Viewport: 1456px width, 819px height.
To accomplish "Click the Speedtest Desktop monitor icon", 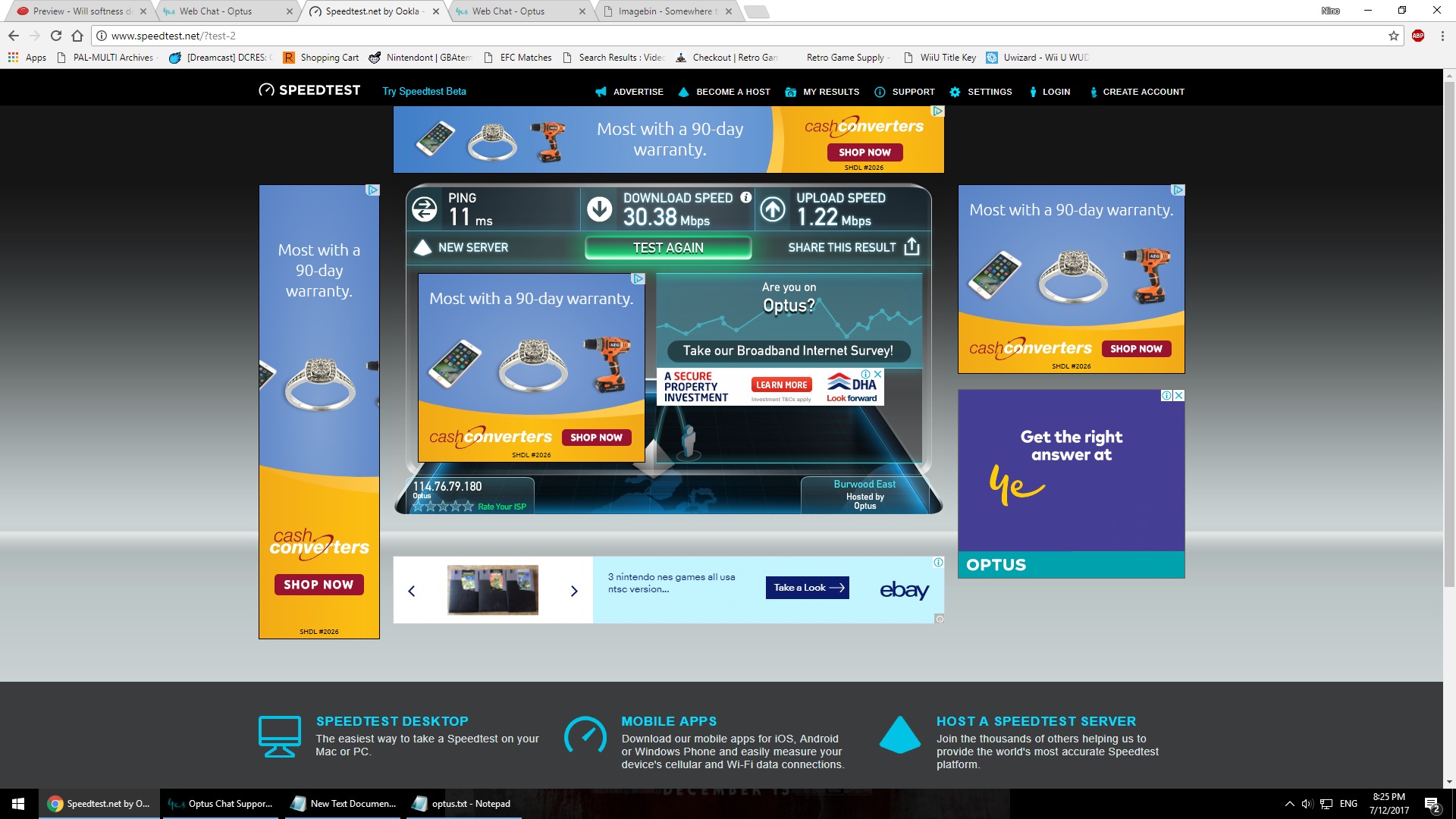I will [280, 736].
